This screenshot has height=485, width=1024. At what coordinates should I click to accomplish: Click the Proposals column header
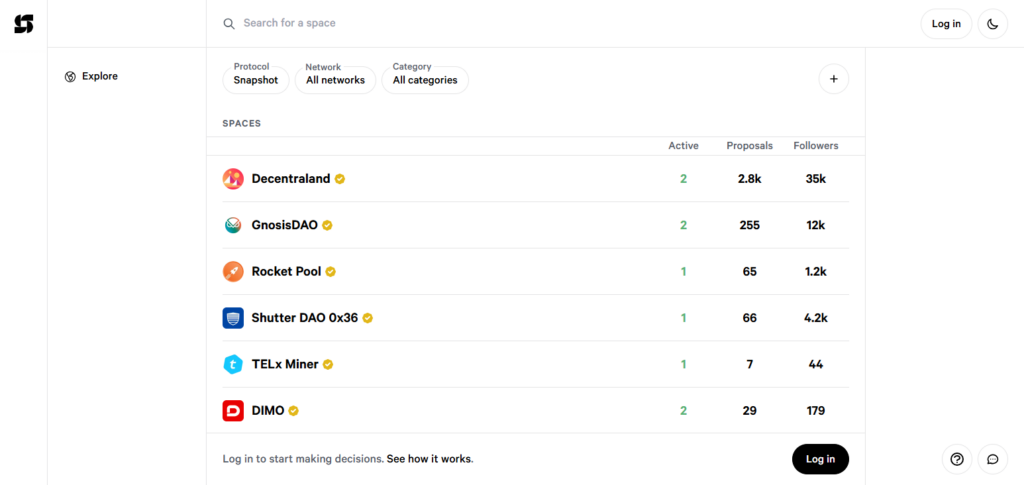tap(750, 146)
